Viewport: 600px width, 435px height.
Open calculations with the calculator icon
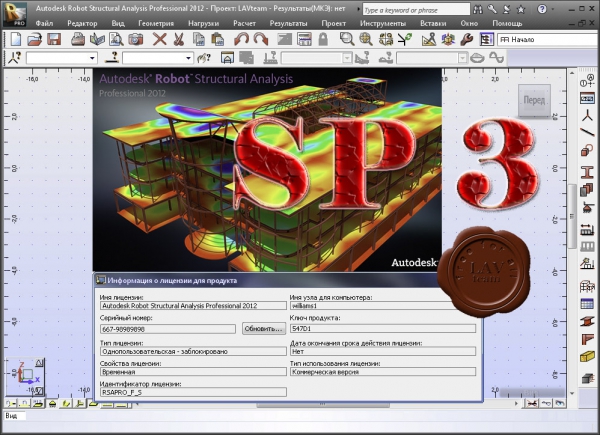pos(305,39)
